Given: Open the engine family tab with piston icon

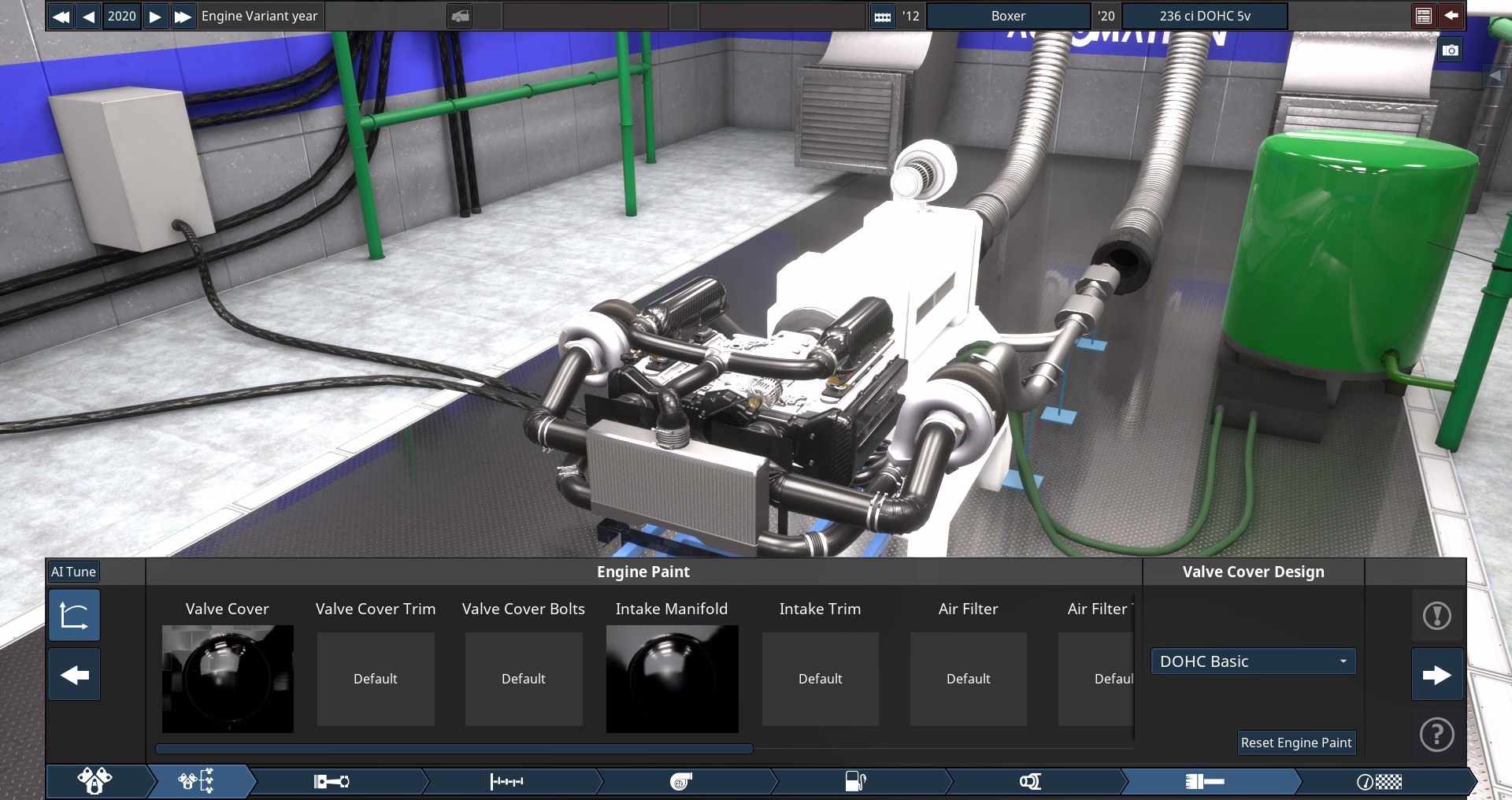Looking at the screenshot, I should 94,781.
